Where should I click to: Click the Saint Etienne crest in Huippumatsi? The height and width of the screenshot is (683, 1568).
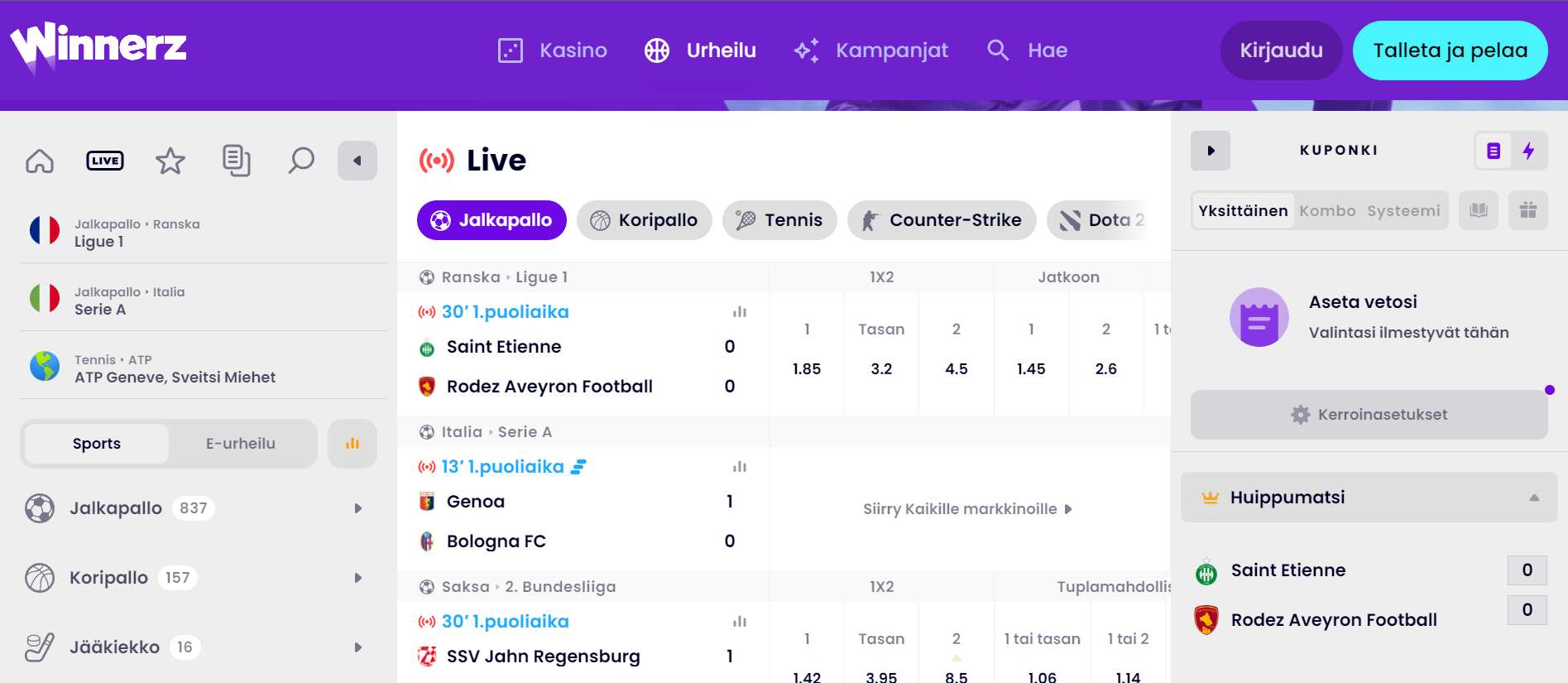coord(1206,571)
